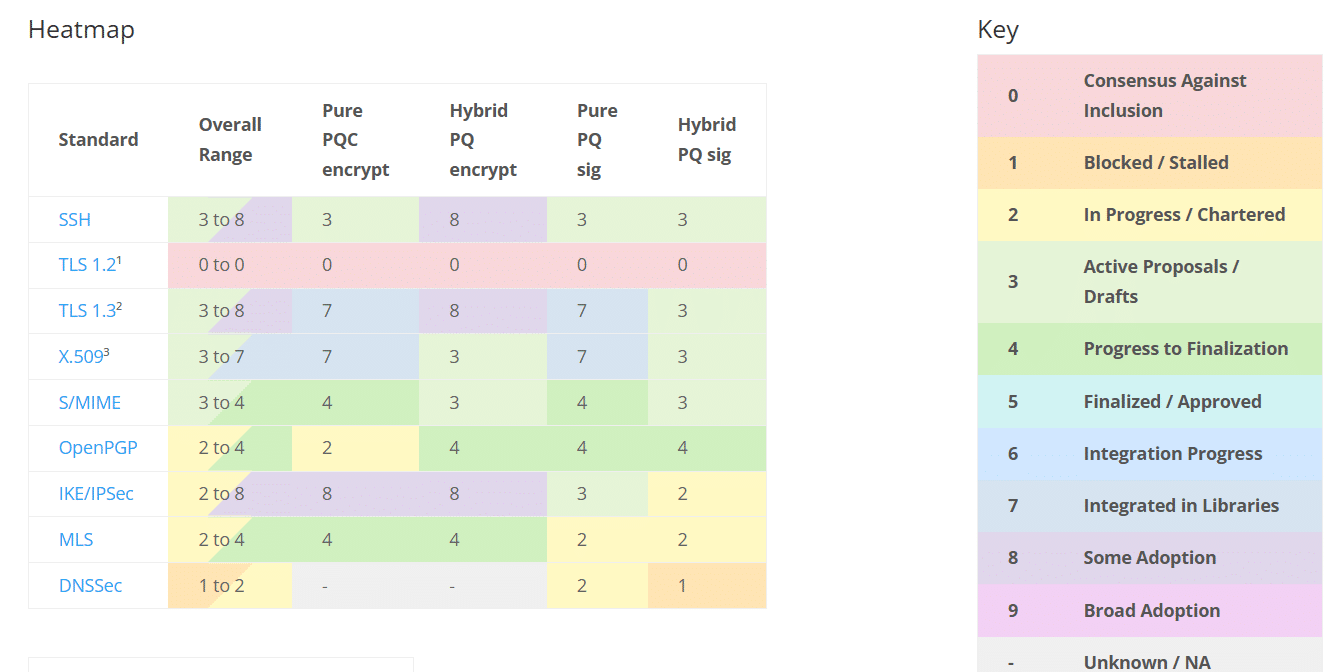Viewport: 1333px width, 672px height.
Task: Click the 'Heatmap' section heading
Action: click(81, 30)
